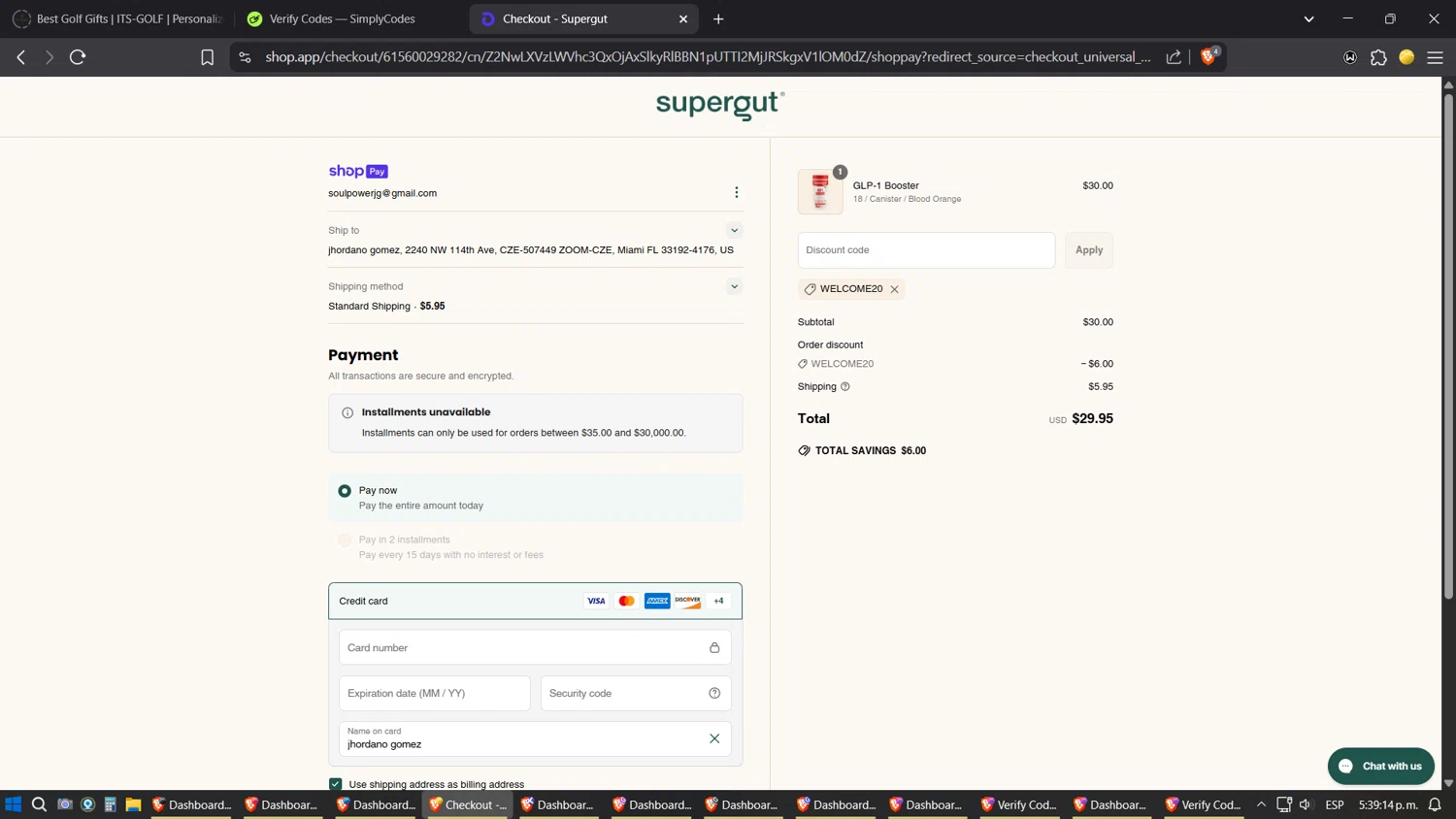Bookmark this page icon
1456x819 pixels.
click(x=207, y=57)
